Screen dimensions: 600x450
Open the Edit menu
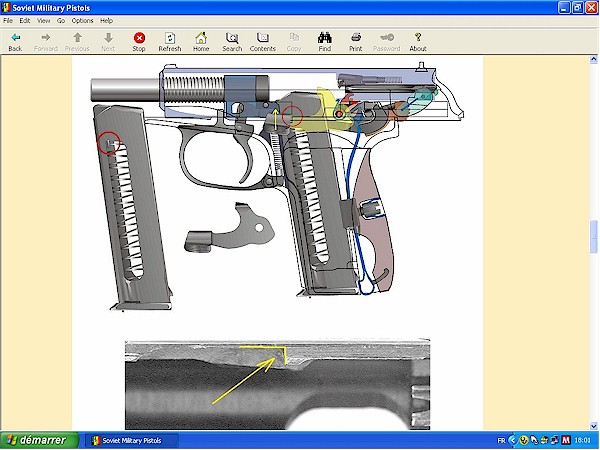[25, 21]
